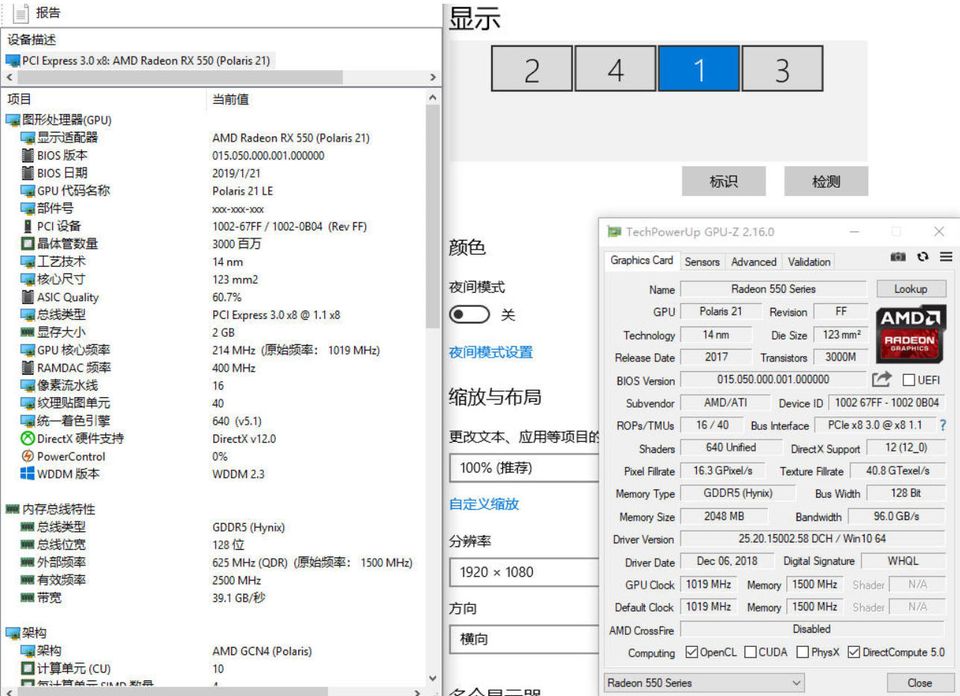Viewport: 960px width, 696px height.
Task: Click the PCI device row icon
Action: [28, 226]
